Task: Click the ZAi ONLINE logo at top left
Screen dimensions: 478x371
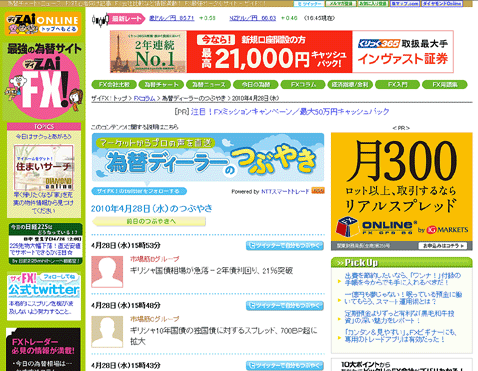Action: (x=43, y=23)
